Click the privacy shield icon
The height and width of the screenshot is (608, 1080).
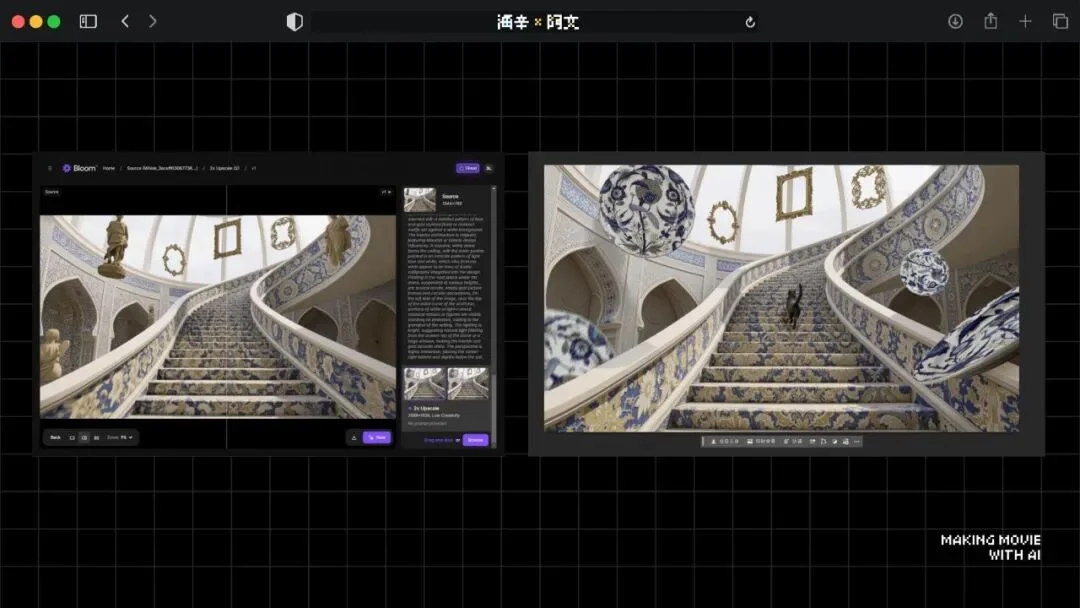[294, 21]
